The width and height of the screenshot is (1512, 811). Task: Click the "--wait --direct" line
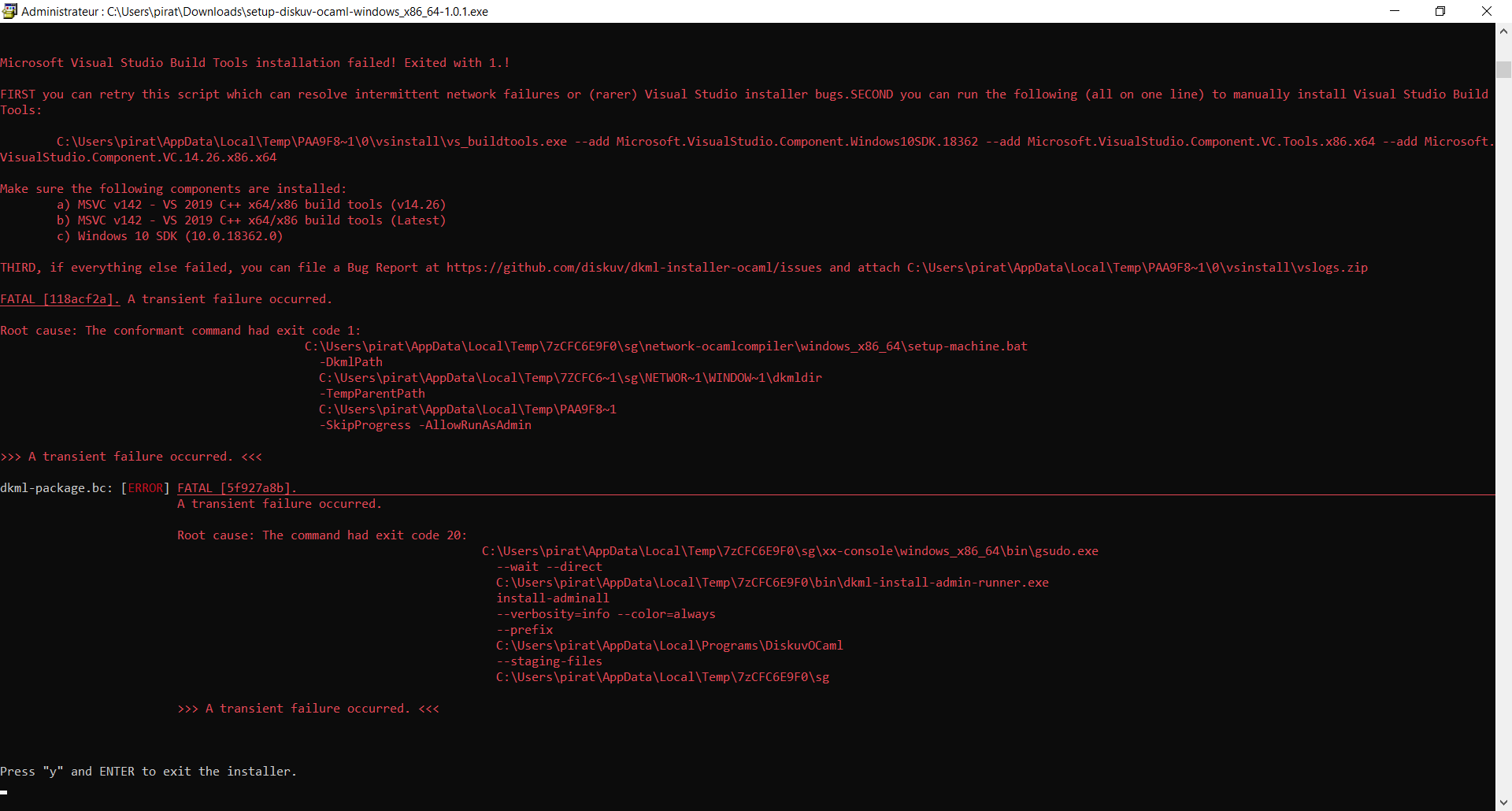point(549,567)
